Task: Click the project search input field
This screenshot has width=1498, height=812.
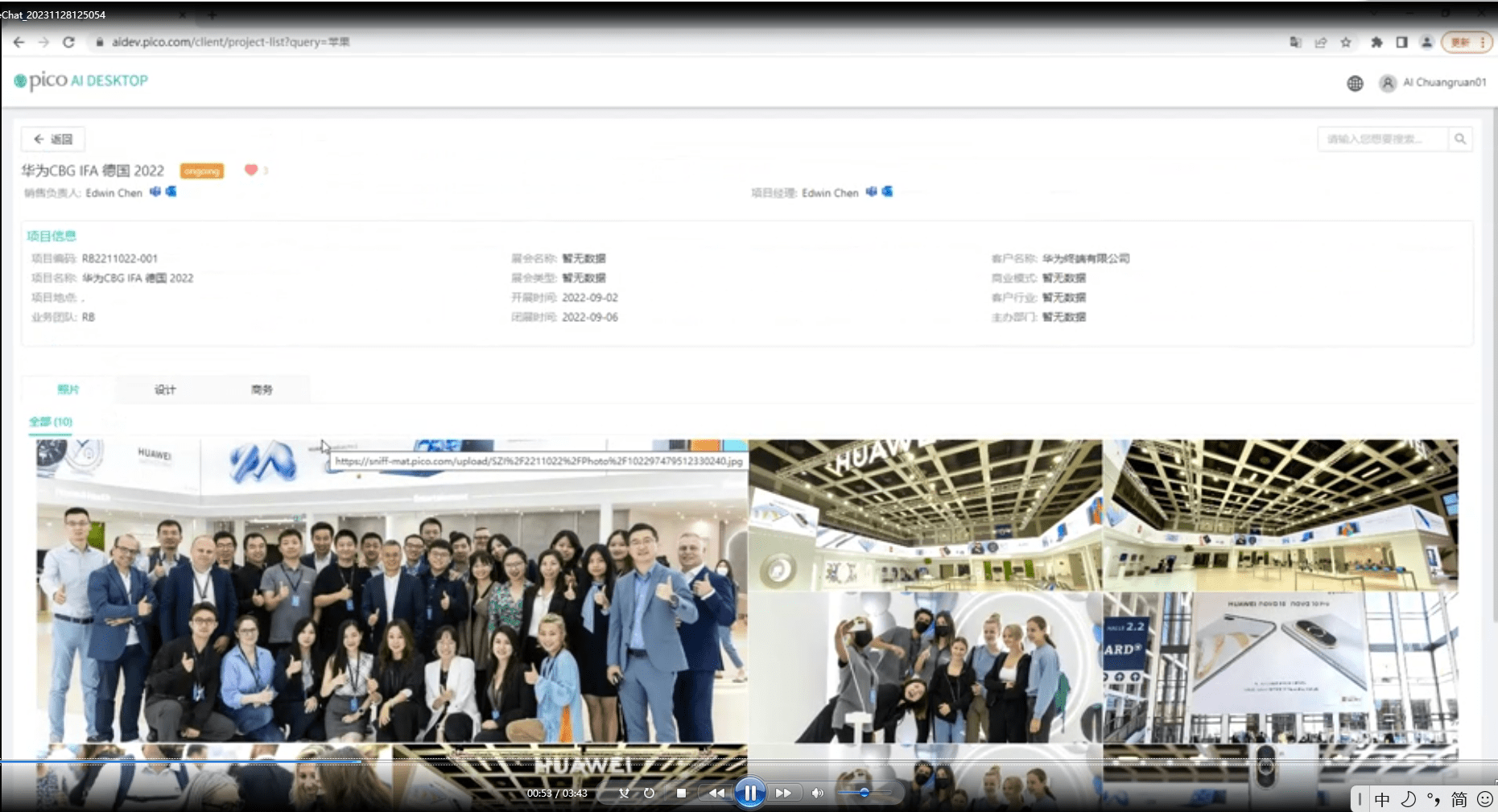Action: coord(1382,139)
